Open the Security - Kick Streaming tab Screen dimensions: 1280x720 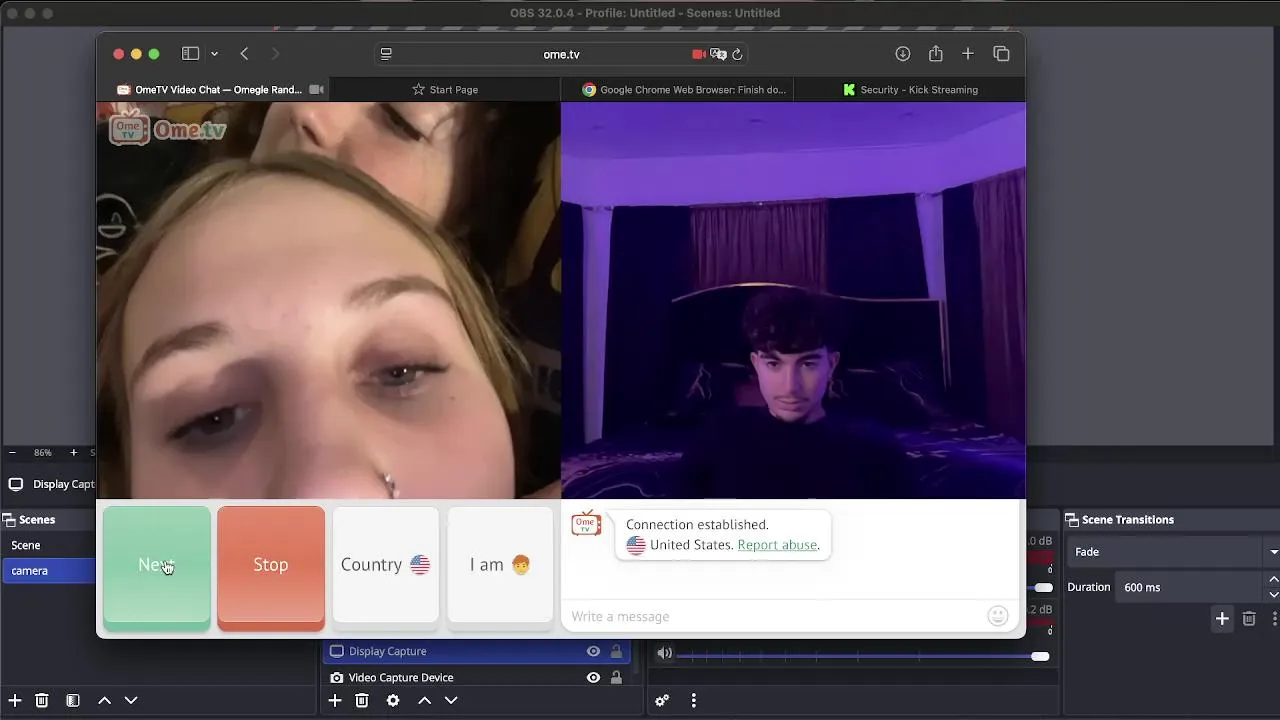coord(909,89)
